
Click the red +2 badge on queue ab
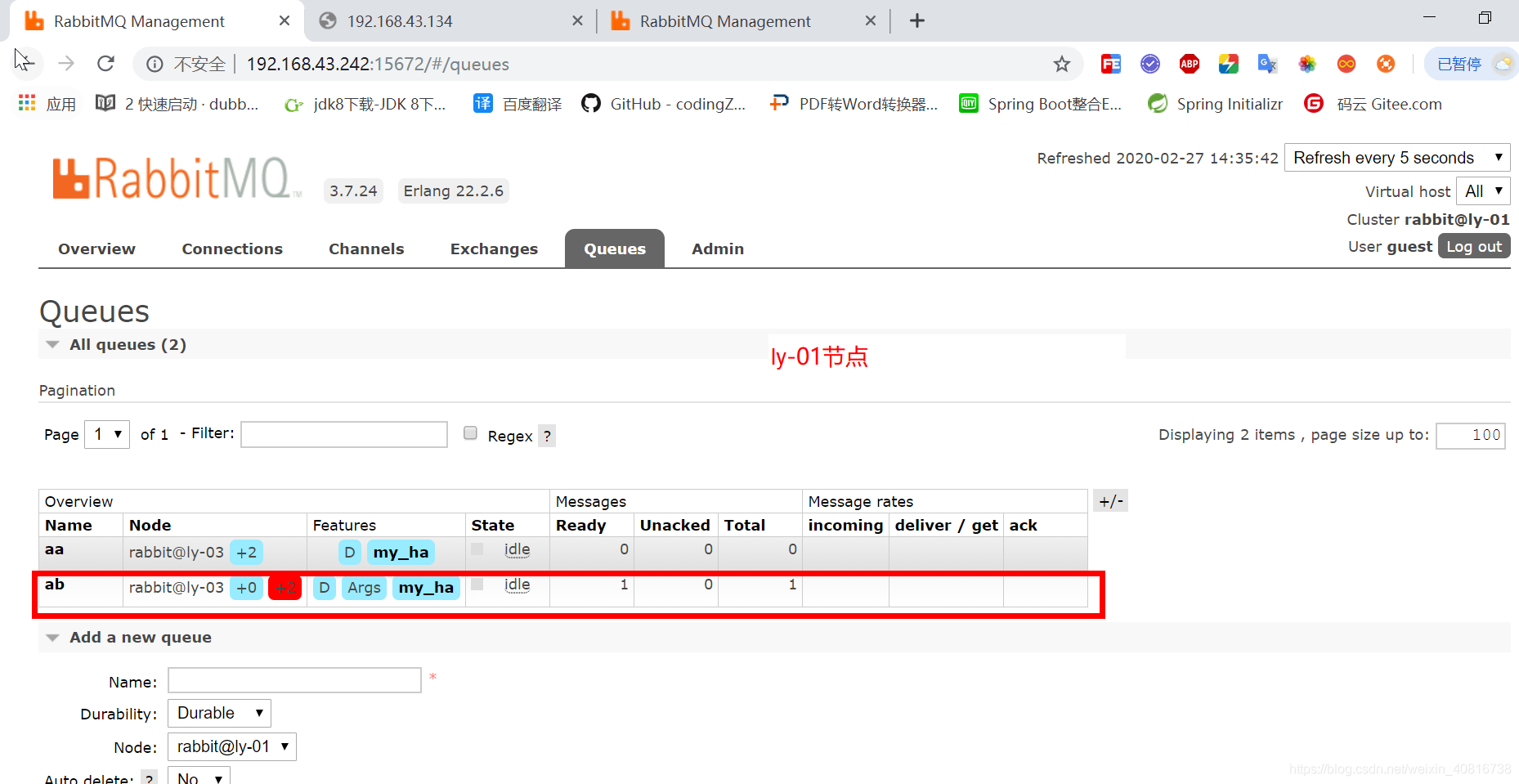tap(285, 588)
